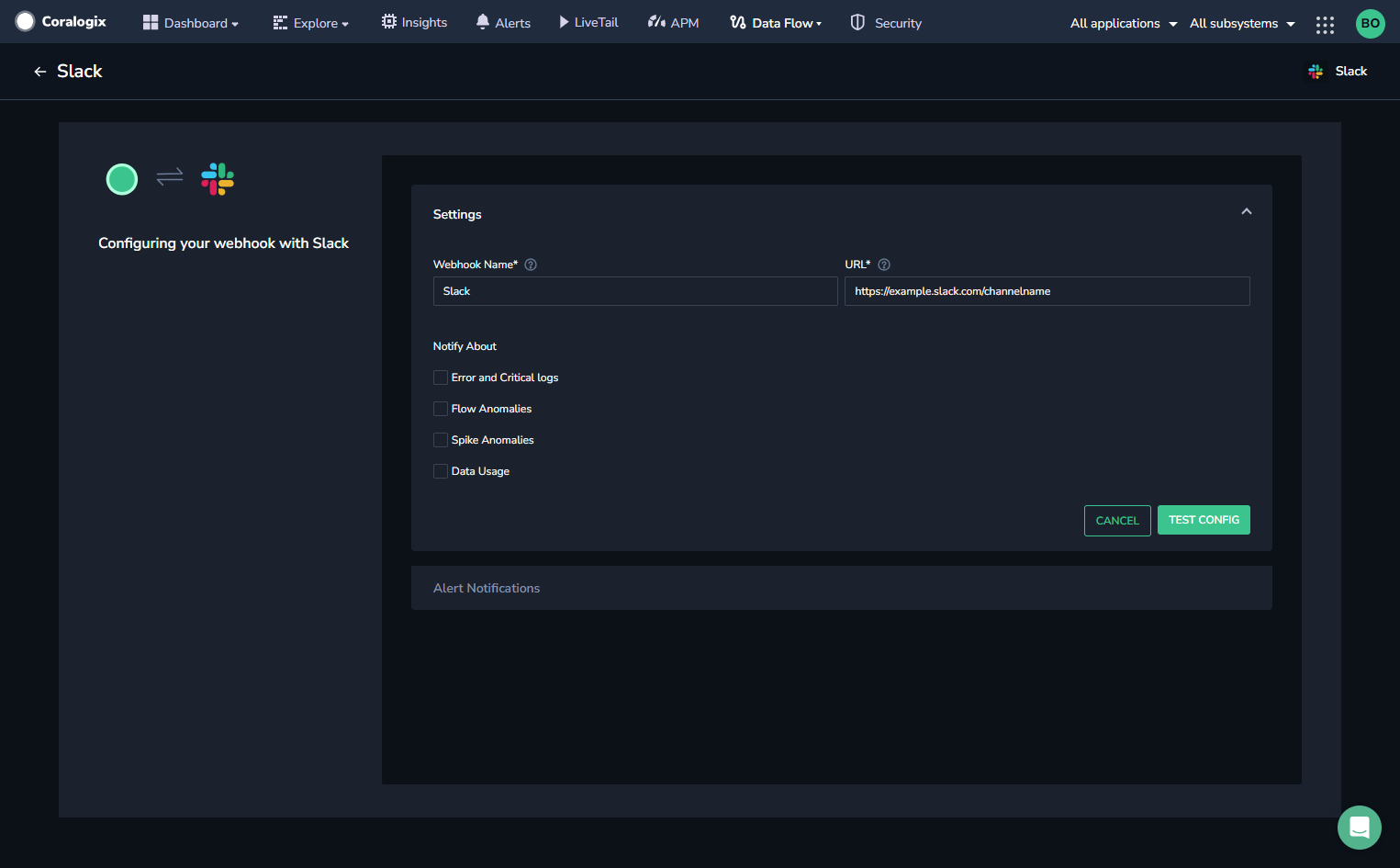Click the Security shield icon
Viewport: 1400px width, 868px height.
857,22
